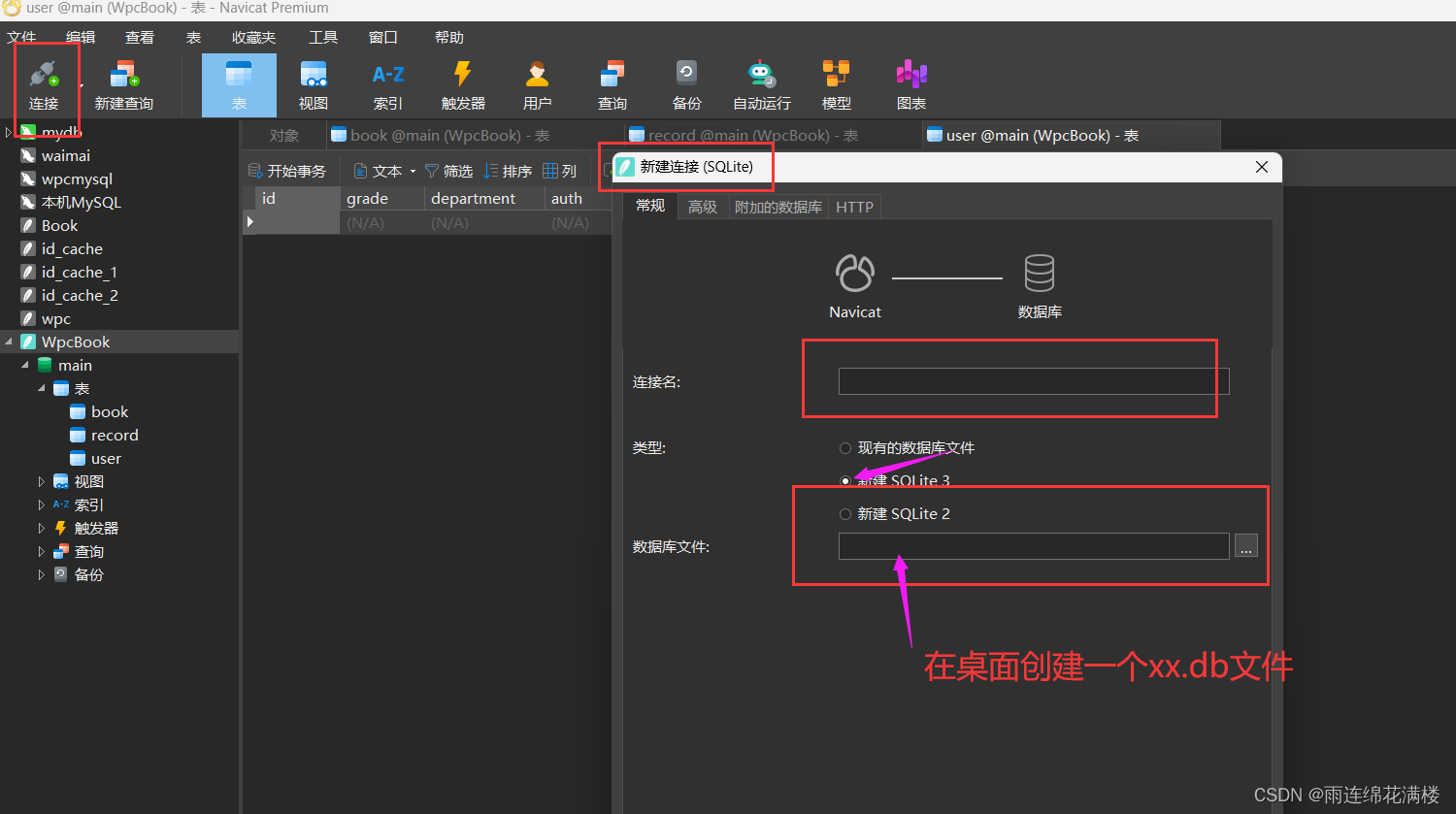Expand the 视图 (Views) tree node
Screen dimensions: 1456x814
[x=41, y=481]
